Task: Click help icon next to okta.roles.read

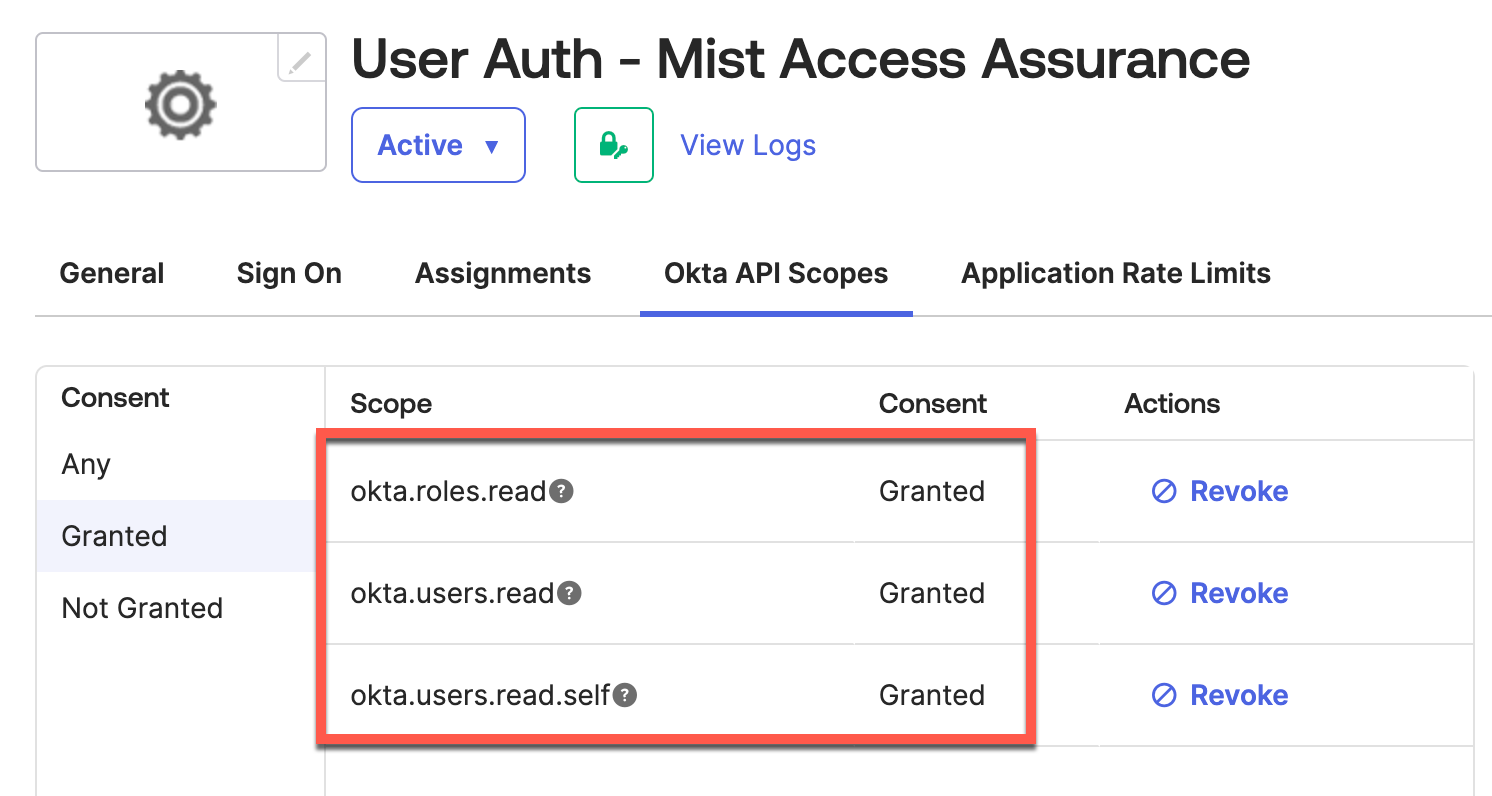Action: pos(563,491)
